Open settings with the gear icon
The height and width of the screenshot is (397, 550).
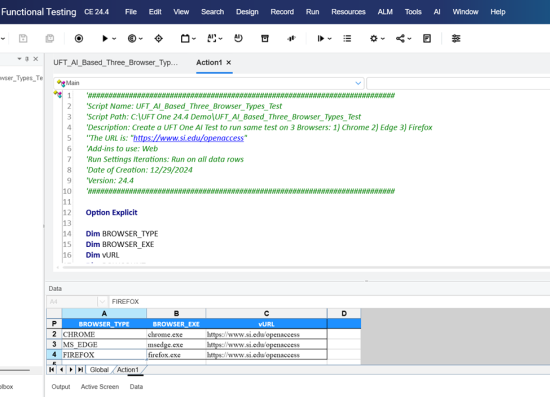(374, 38)
